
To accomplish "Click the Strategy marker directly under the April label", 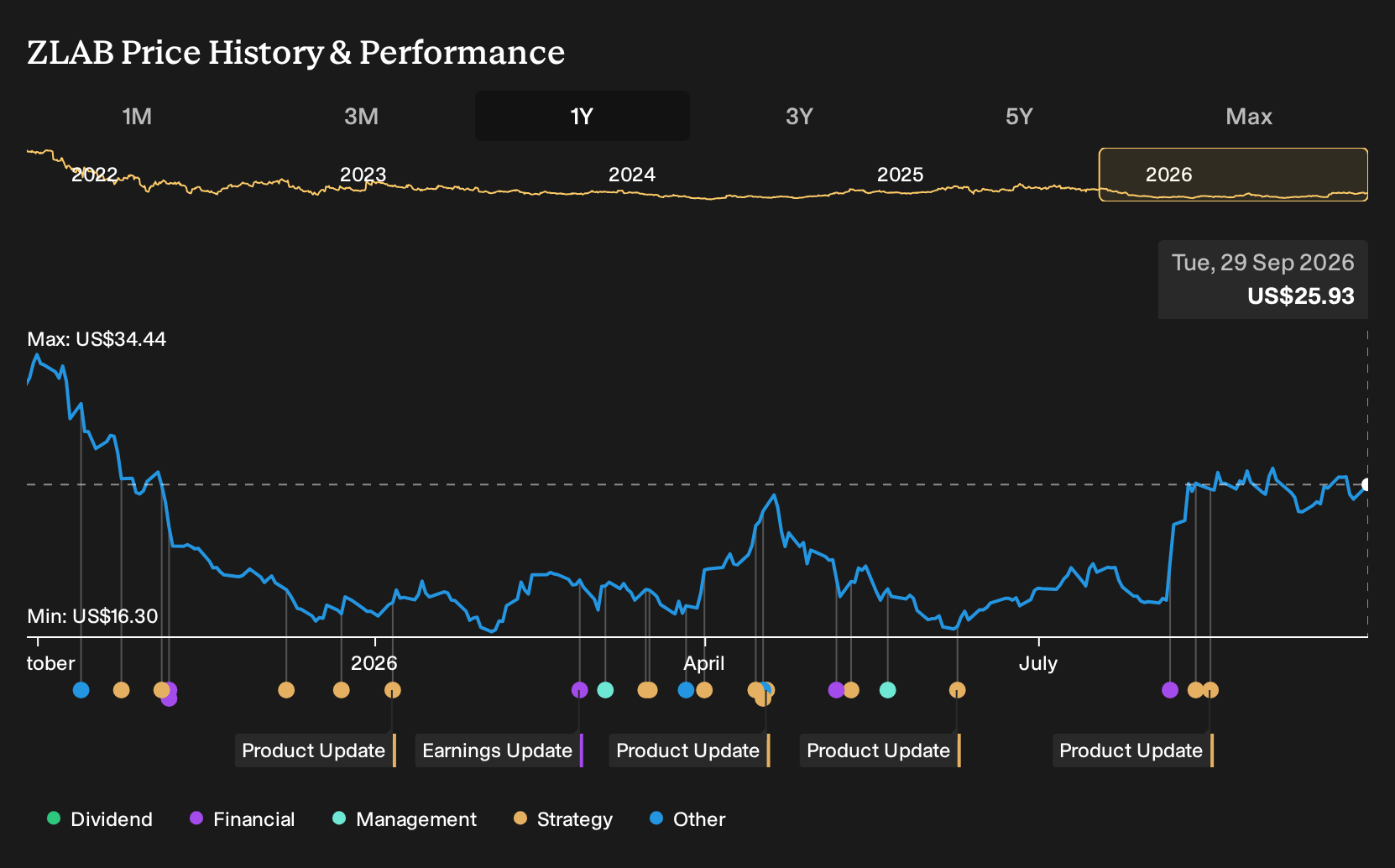I will tap(704, 690).
